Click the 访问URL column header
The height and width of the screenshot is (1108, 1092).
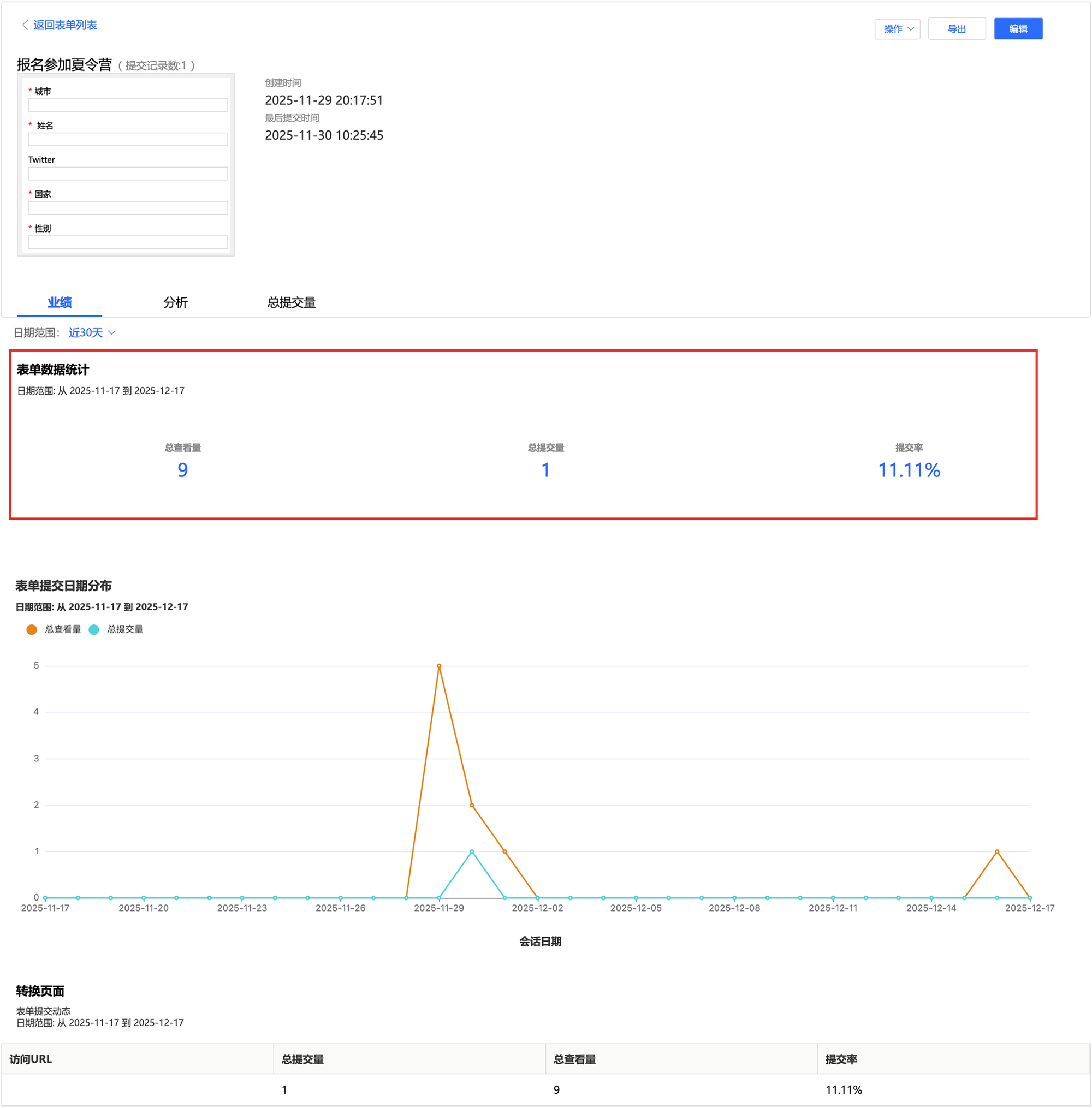31,1059
